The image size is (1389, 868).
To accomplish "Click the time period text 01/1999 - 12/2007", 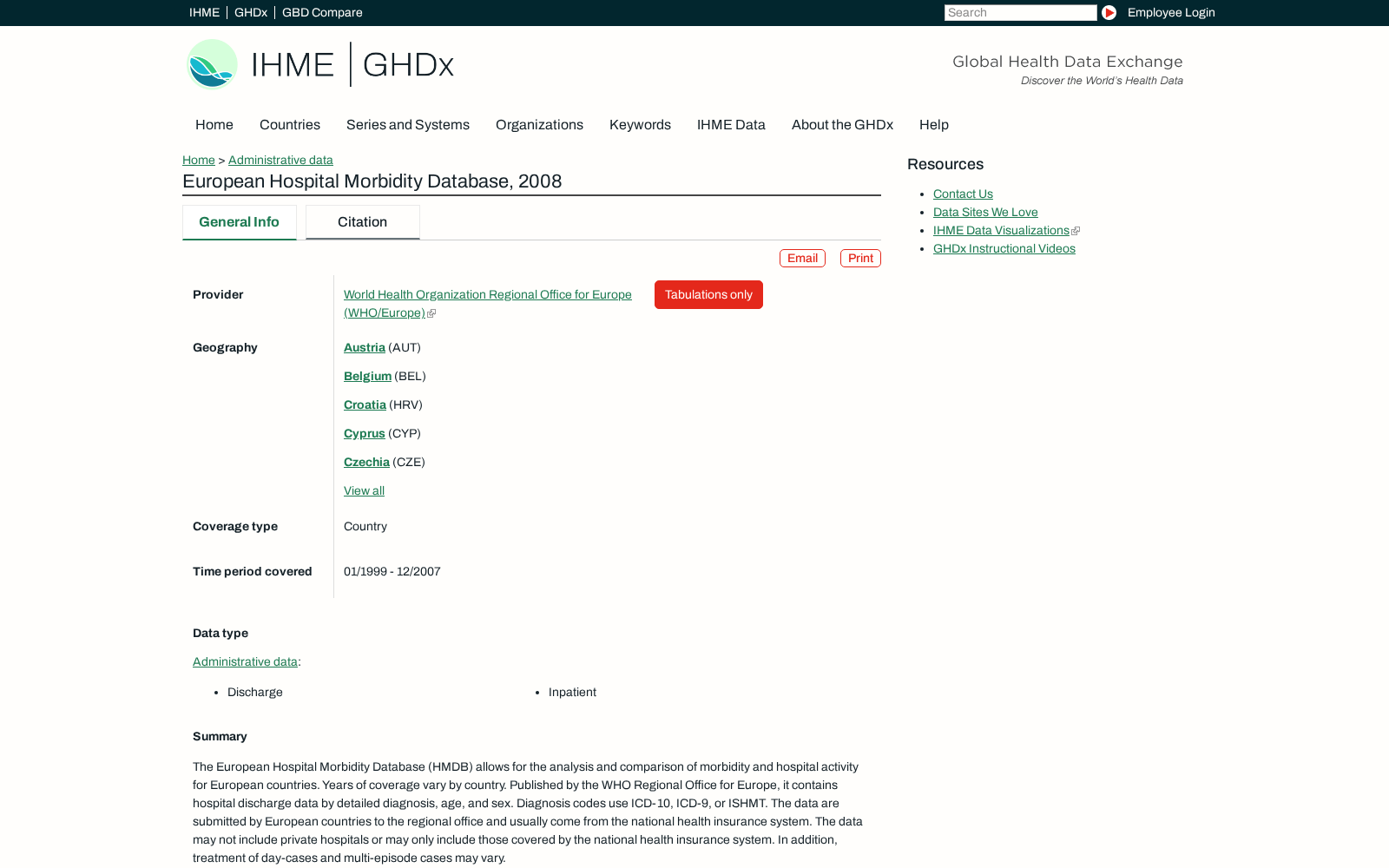I will (x=392, y=571).
